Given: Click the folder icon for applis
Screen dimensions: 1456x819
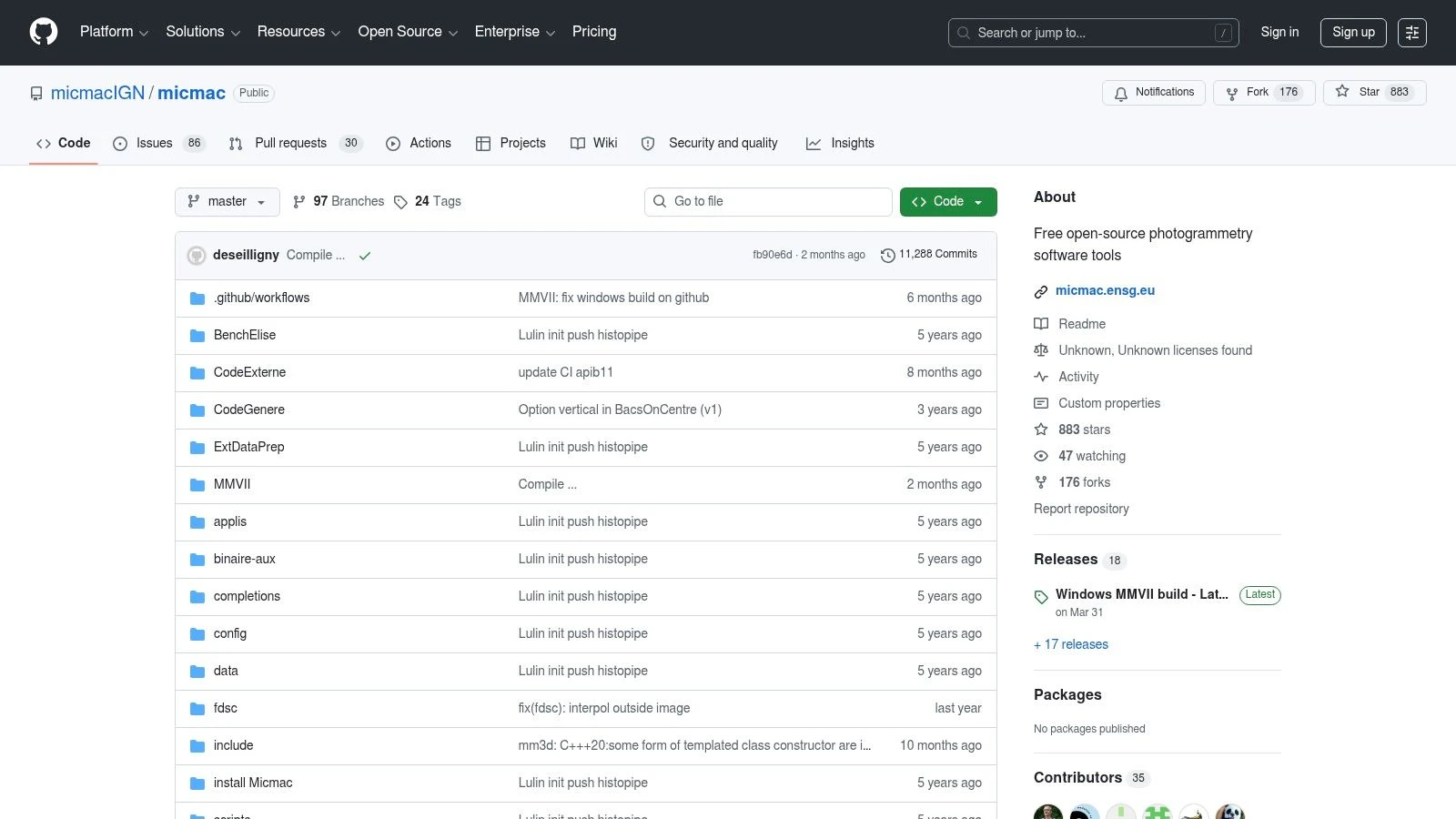Looking at the screenshot, I should (x=197, y=522).
